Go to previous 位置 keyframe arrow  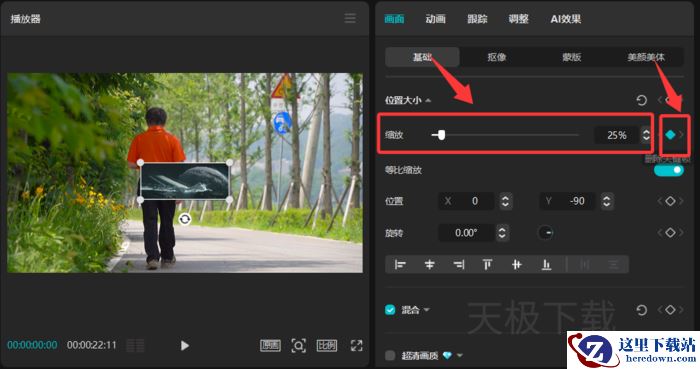pyautogui.click(x=659, y=201)
